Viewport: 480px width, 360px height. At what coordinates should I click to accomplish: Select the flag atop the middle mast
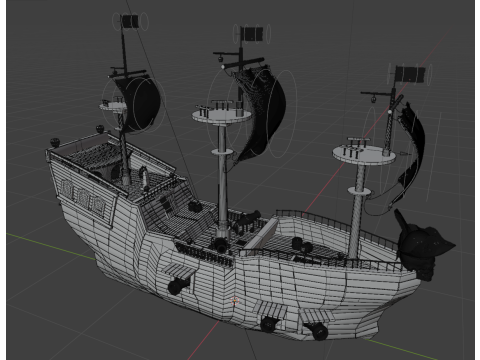tap(252, 34)
